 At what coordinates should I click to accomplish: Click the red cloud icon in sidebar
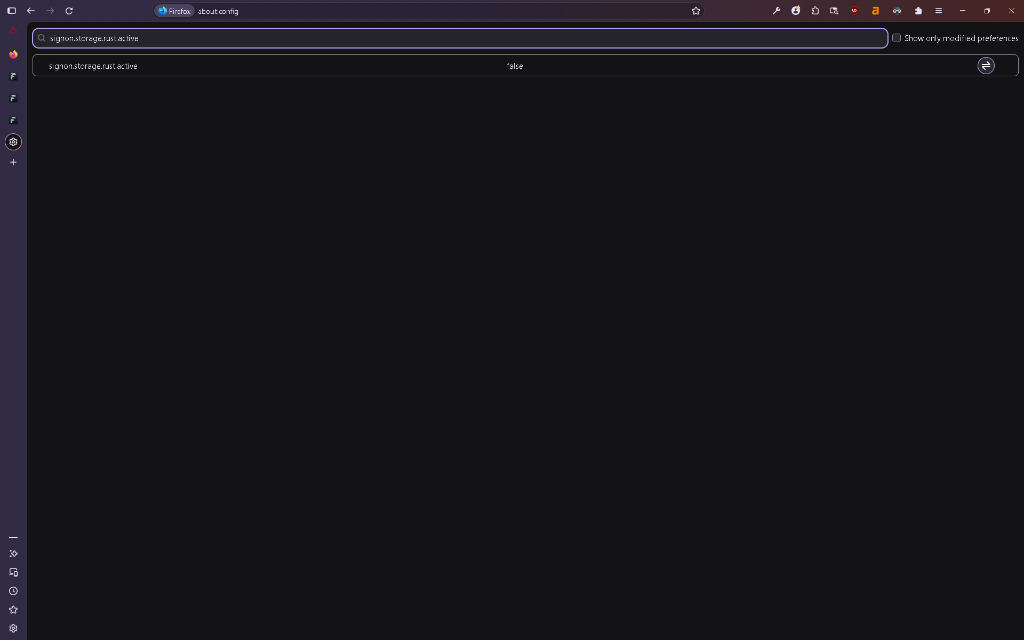pos(13,31)
